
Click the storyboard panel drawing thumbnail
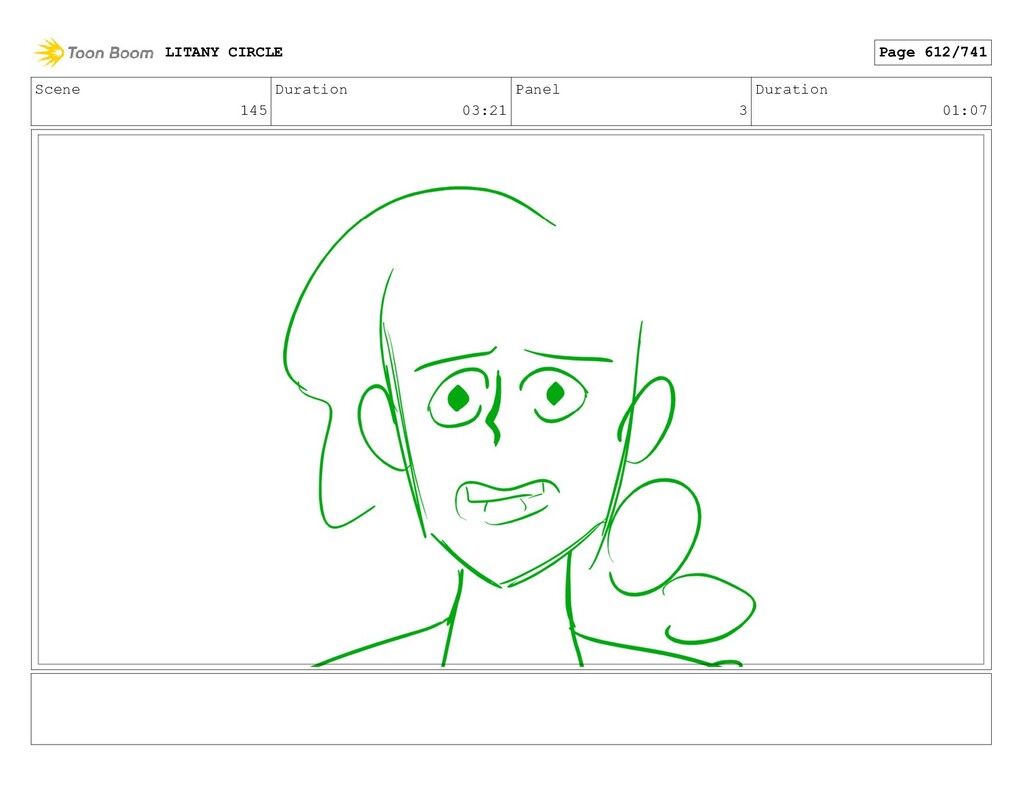pyautogui.click(x=511, y=400)
